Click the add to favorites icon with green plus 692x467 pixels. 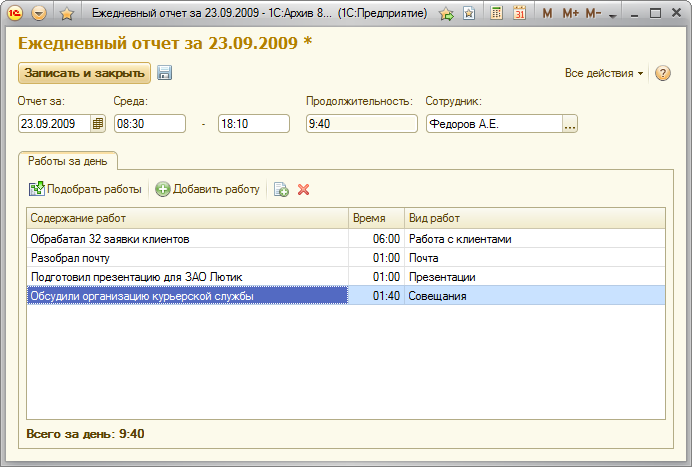point(446,14)
